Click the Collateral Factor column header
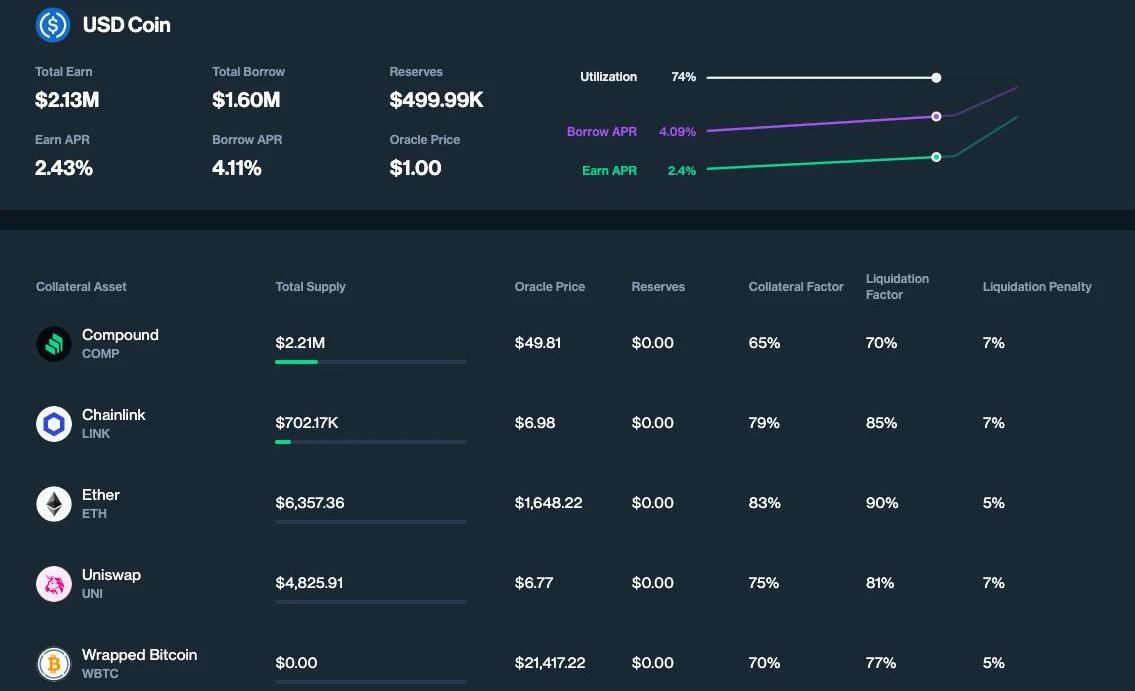 pos(796,287)
